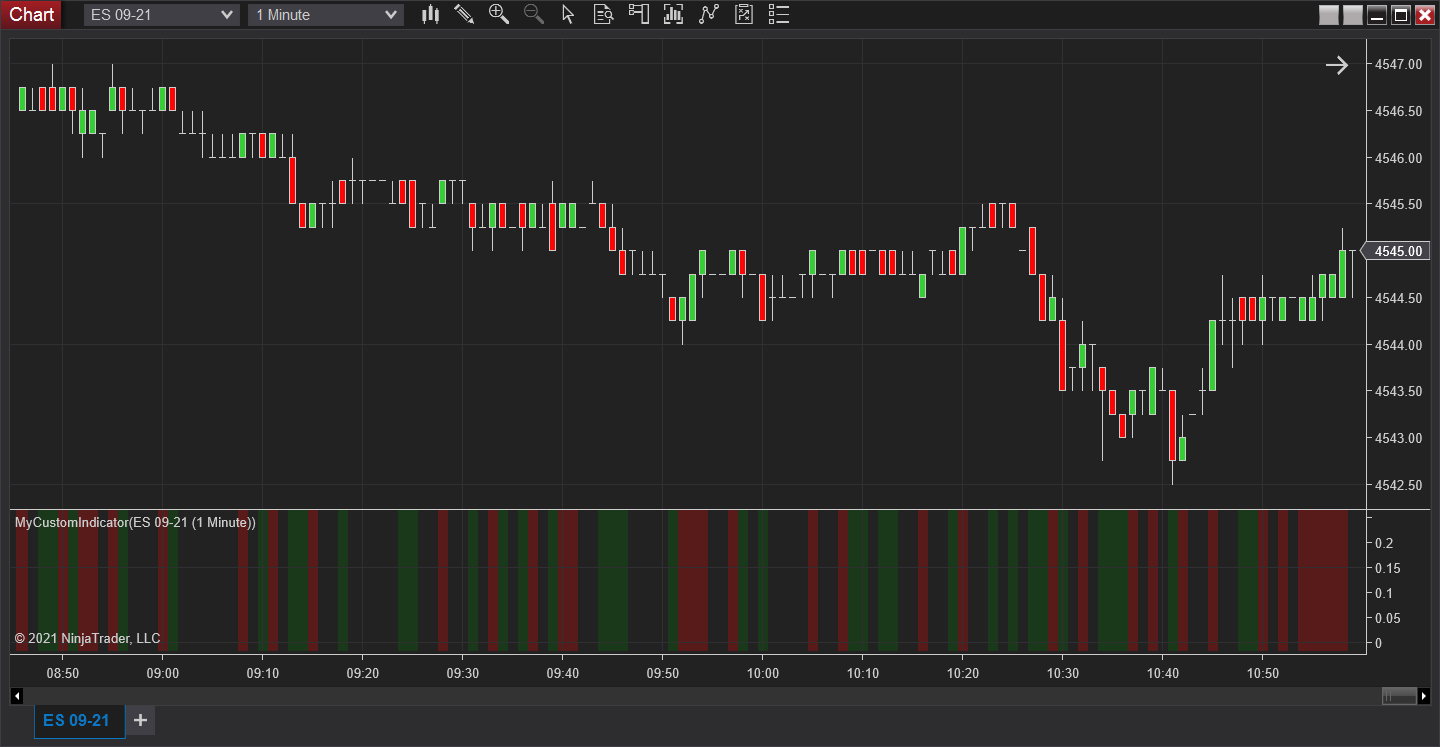The width and height of the screenshot is (1440, 747).
Task: Select the ES 09-21 chart tab
Action: (x=79, y=721)
